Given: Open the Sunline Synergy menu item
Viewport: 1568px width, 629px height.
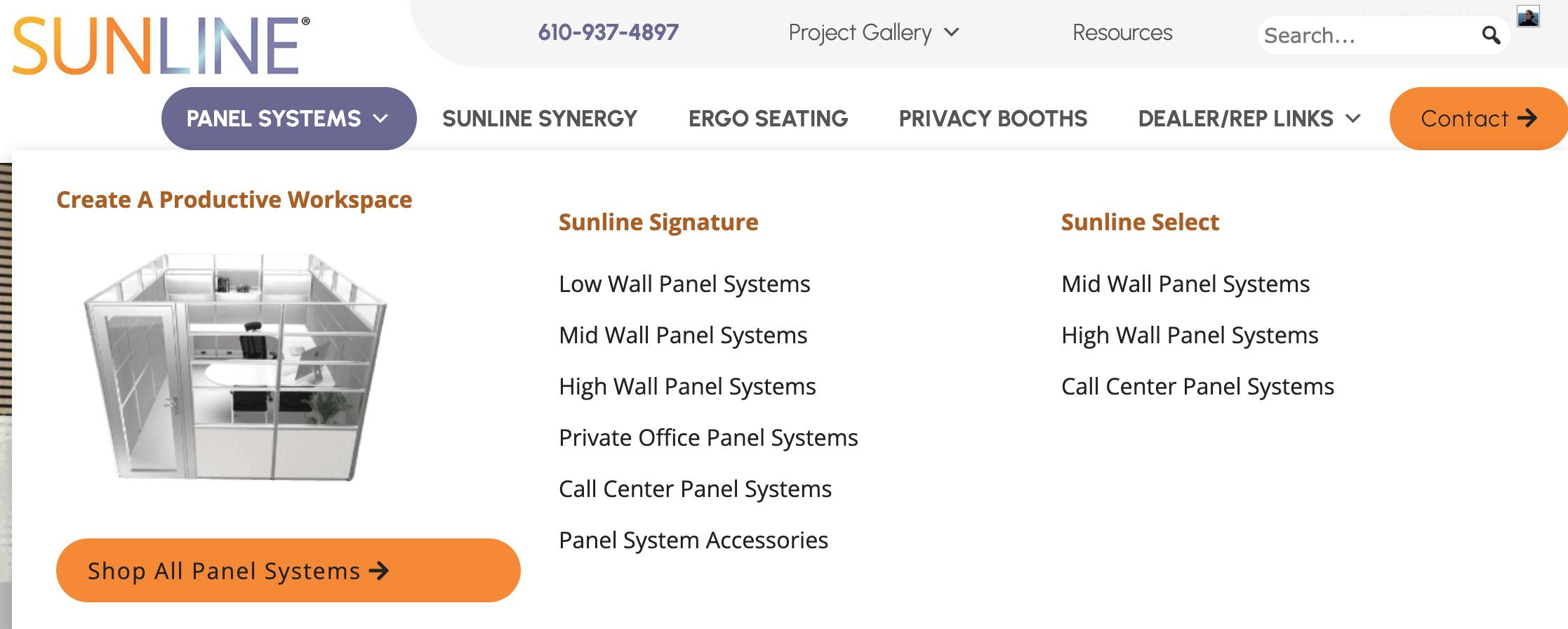Looking at the screenshot, I should [x=539, y=119].
